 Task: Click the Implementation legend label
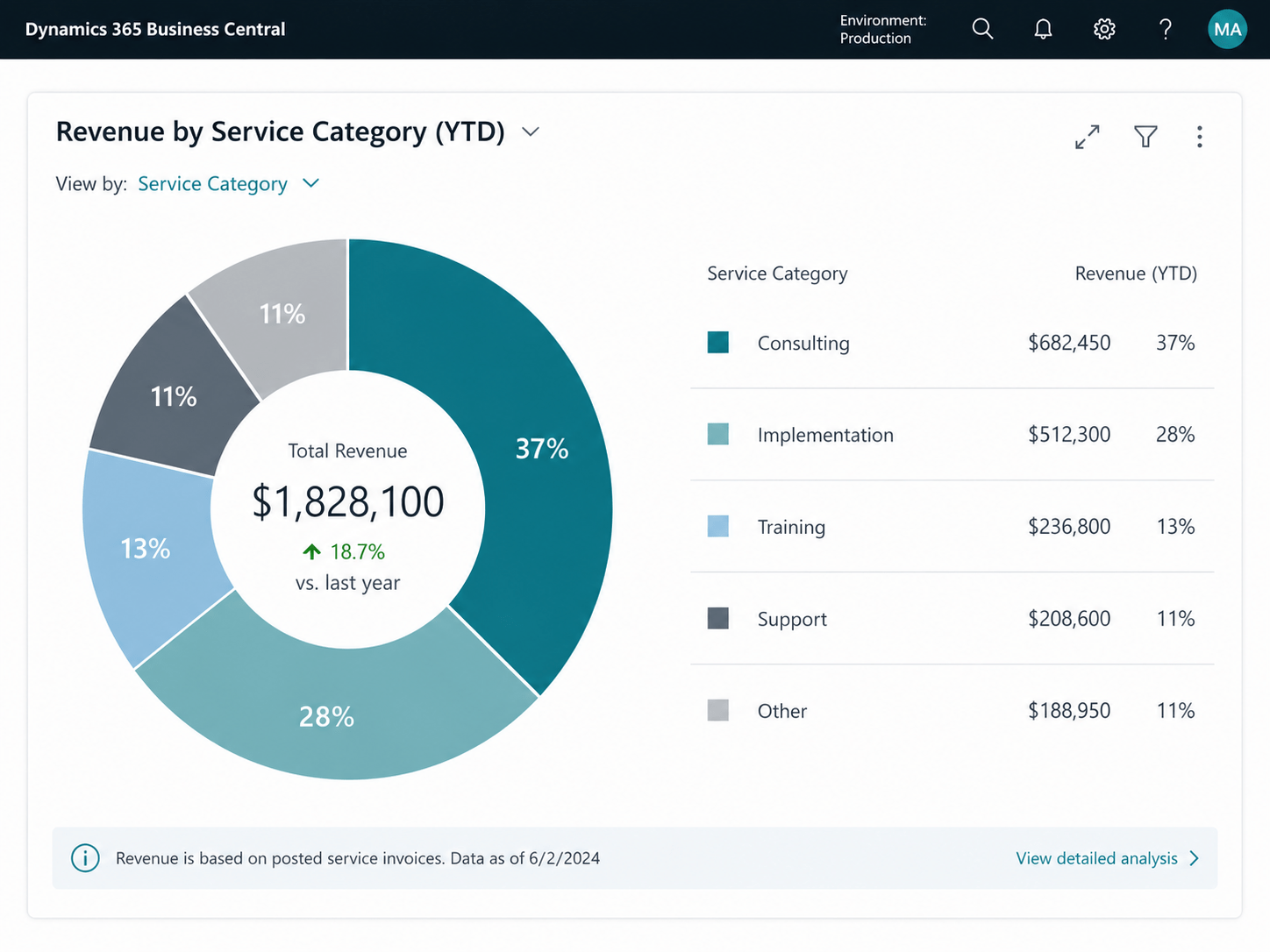pos(825,435)
